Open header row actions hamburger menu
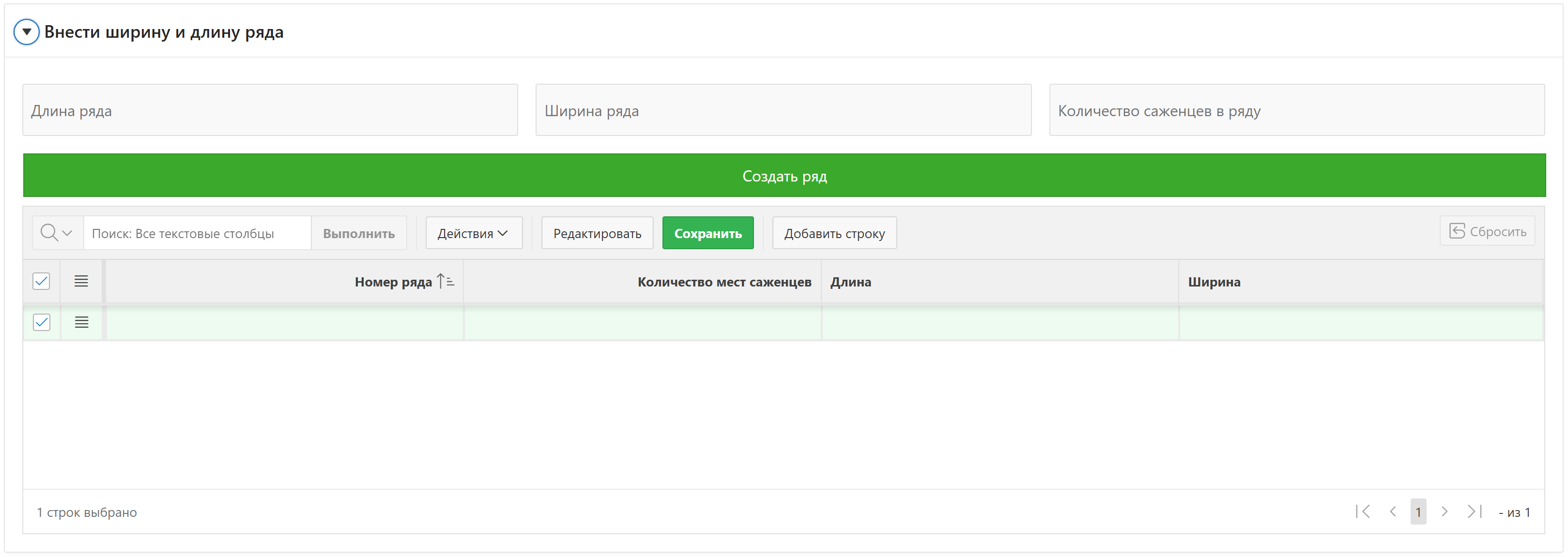The width and height of the screenshot is (1568, 557). pos(81,282)
